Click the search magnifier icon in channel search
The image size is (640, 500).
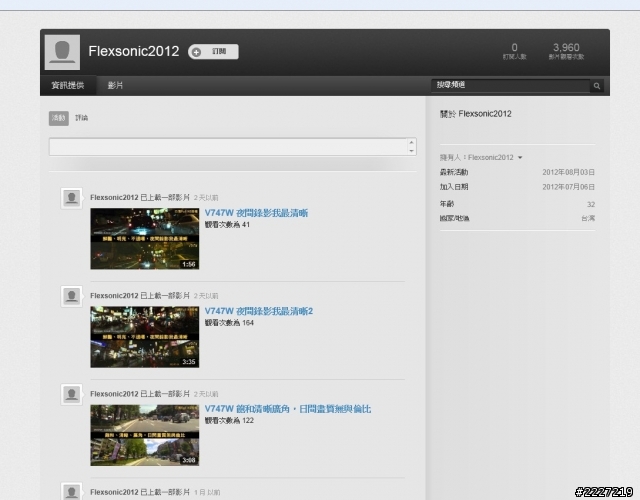click(598, 86)
